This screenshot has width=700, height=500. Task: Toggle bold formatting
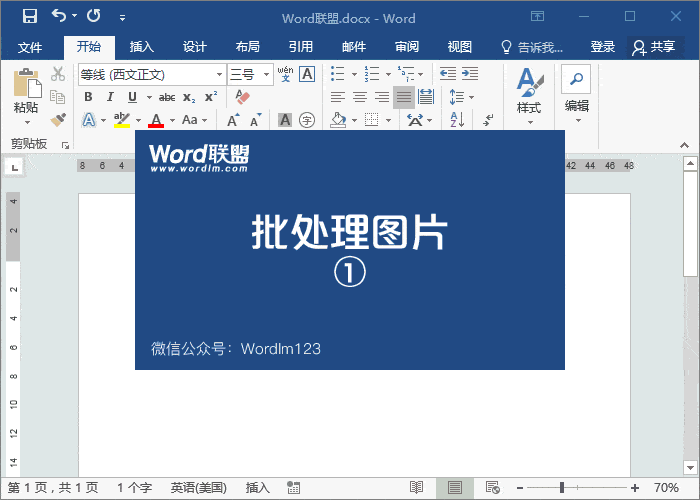88,97
